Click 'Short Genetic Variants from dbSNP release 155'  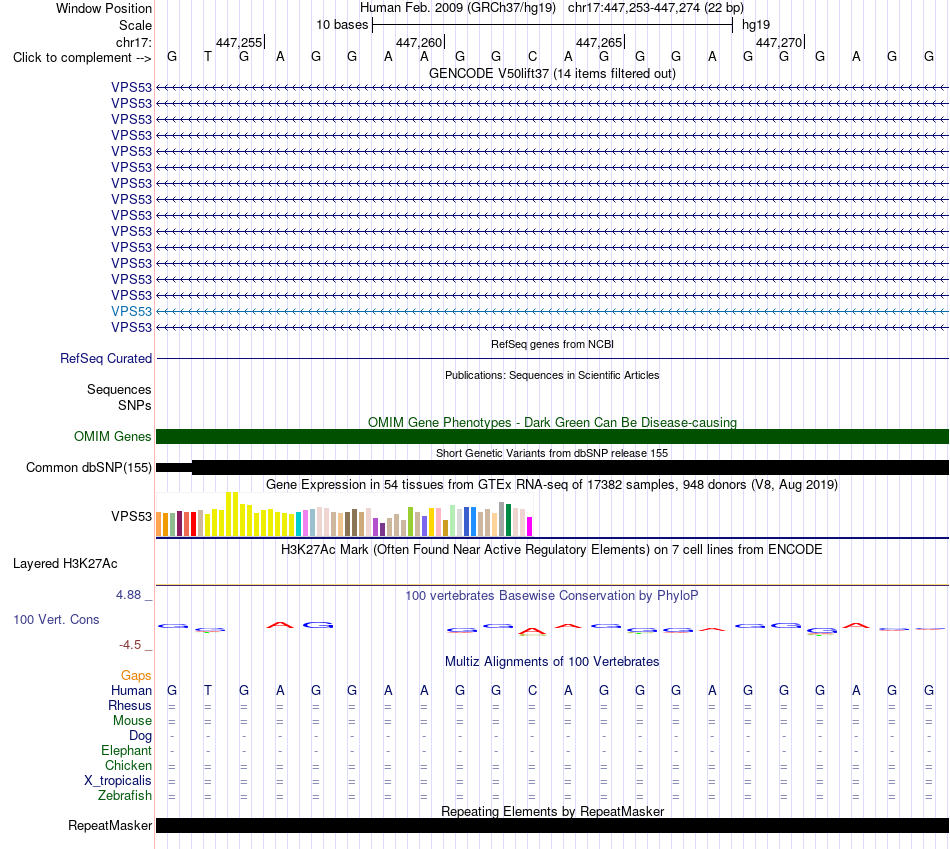tap(552, 453)
